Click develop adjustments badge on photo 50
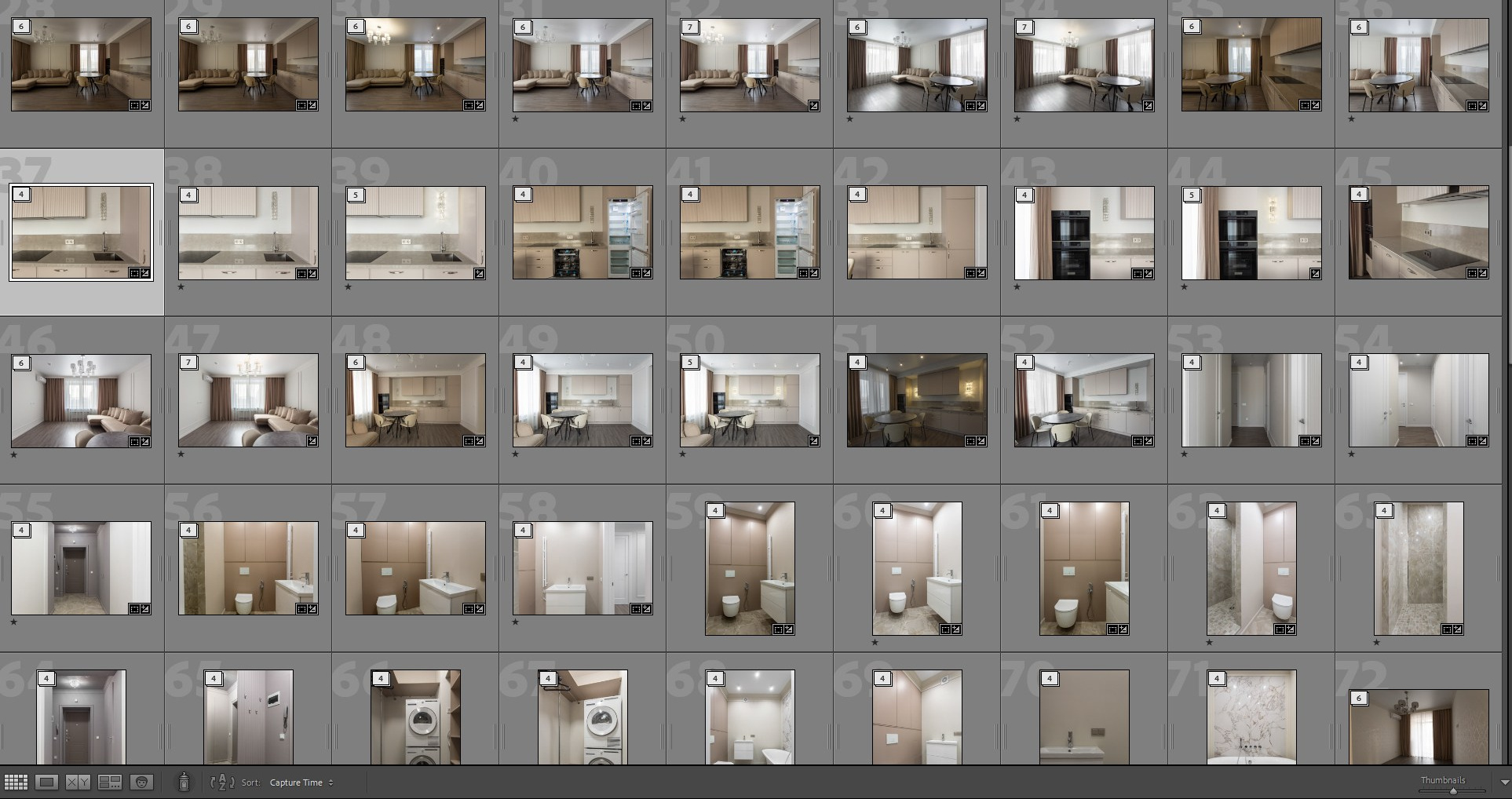This screenshot has height=799, width=1512. 814,442
